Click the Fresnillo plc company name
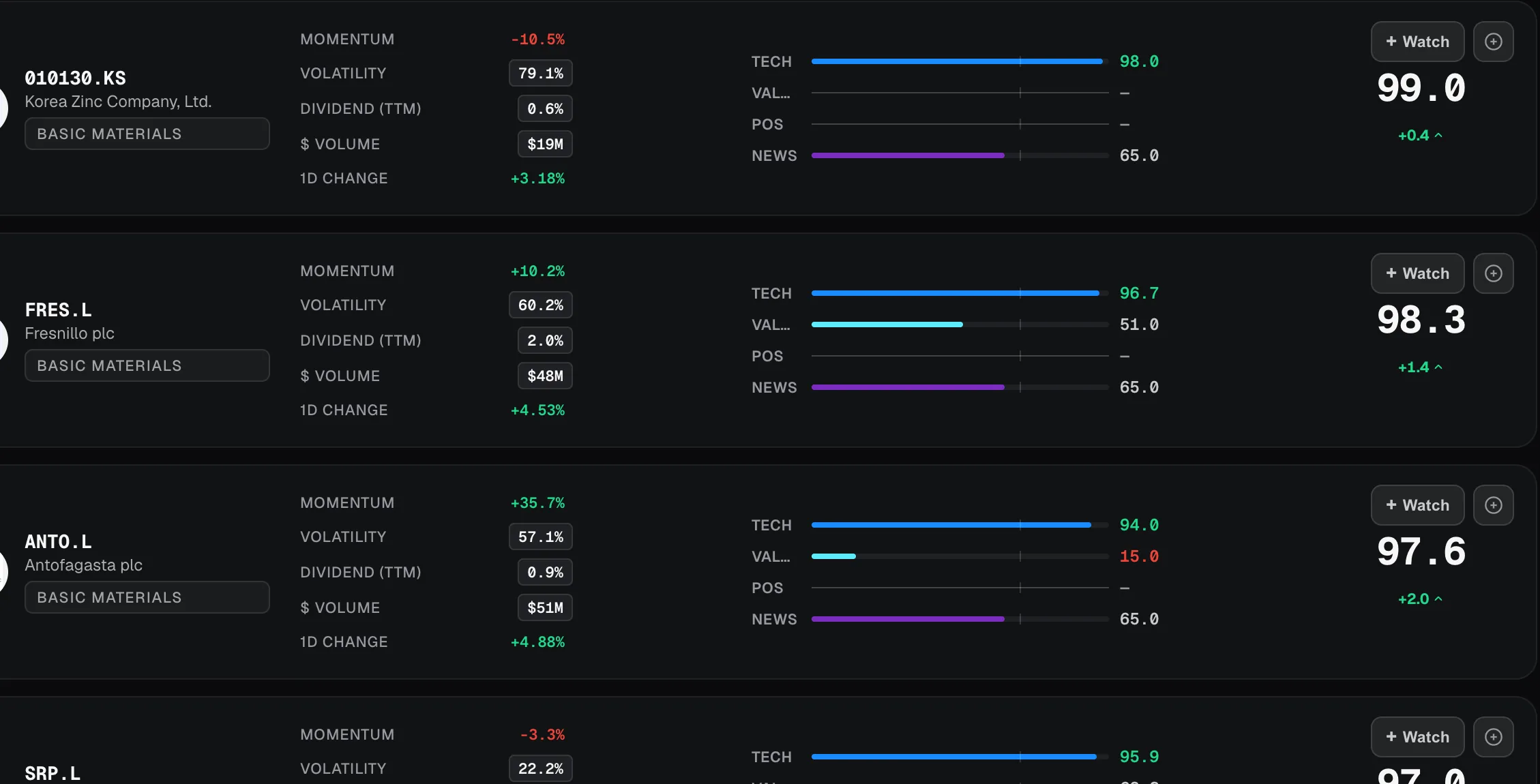 pos(70,333)
